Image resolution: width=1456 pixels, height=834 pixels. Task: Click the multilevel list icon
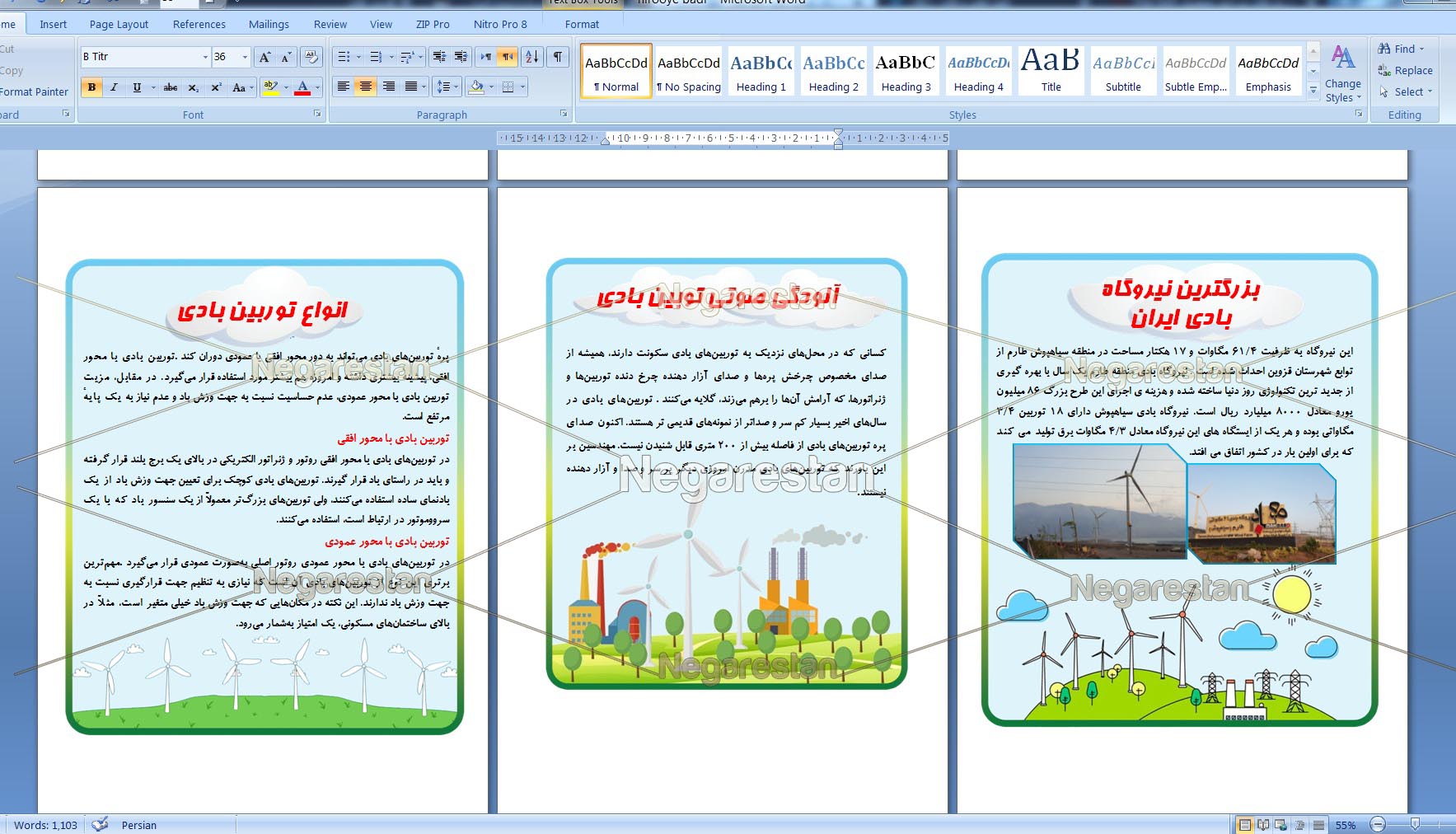[407, 57]
